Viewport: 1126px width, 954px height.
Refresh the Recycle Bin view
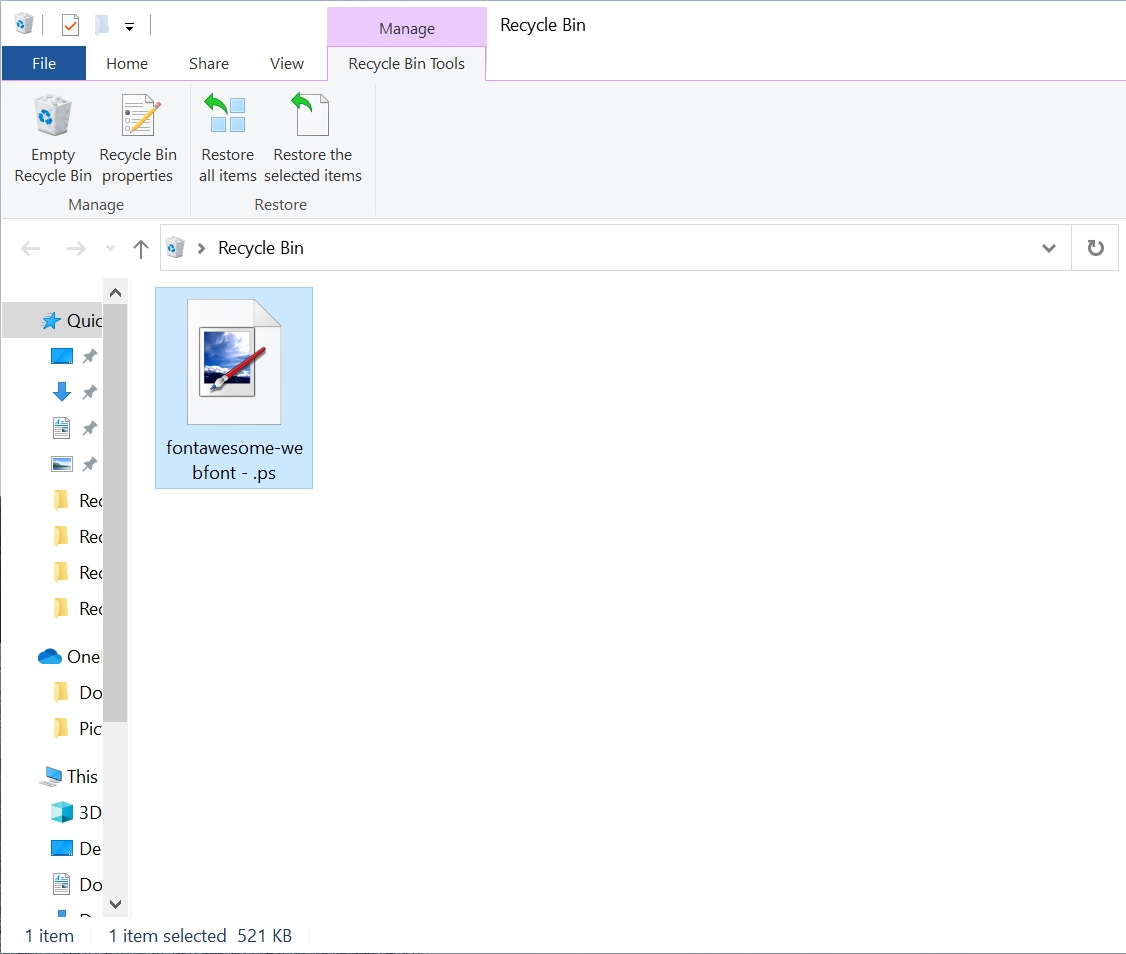pos(1095,248)
